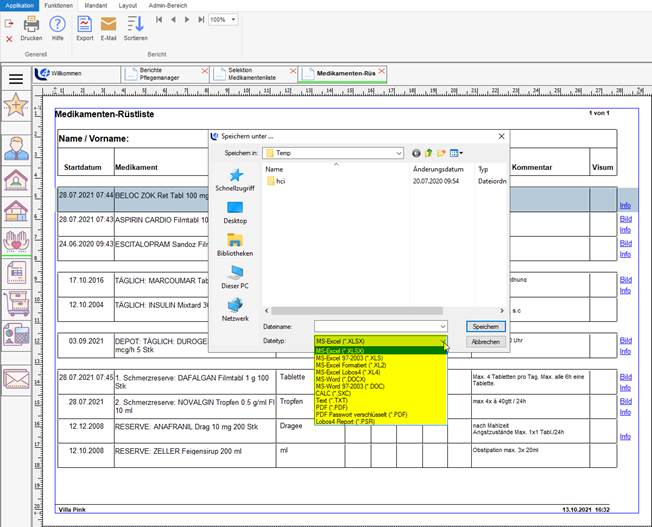Open the Berichte Pflegemanager tab
The image size is (652, 527).
pos(160,74)
